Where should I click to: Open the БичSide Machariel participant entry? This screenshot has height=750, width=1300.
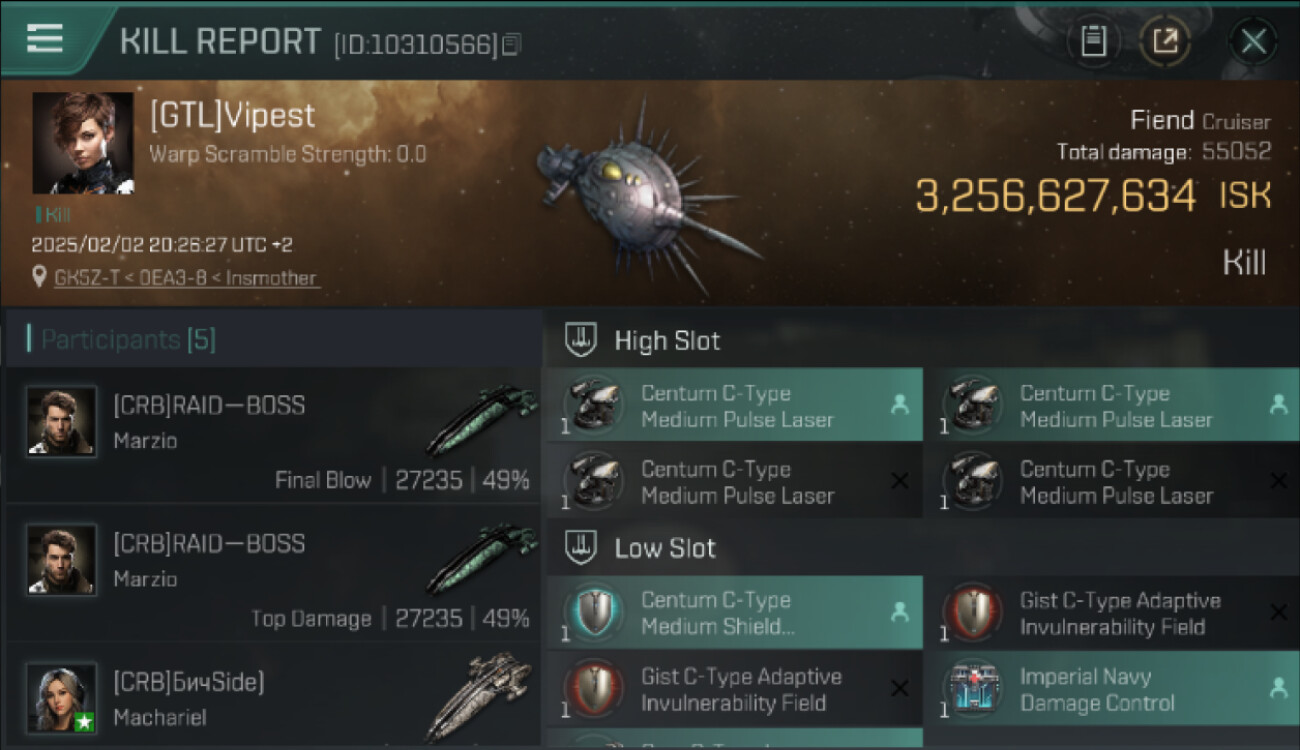coord(273,697)
